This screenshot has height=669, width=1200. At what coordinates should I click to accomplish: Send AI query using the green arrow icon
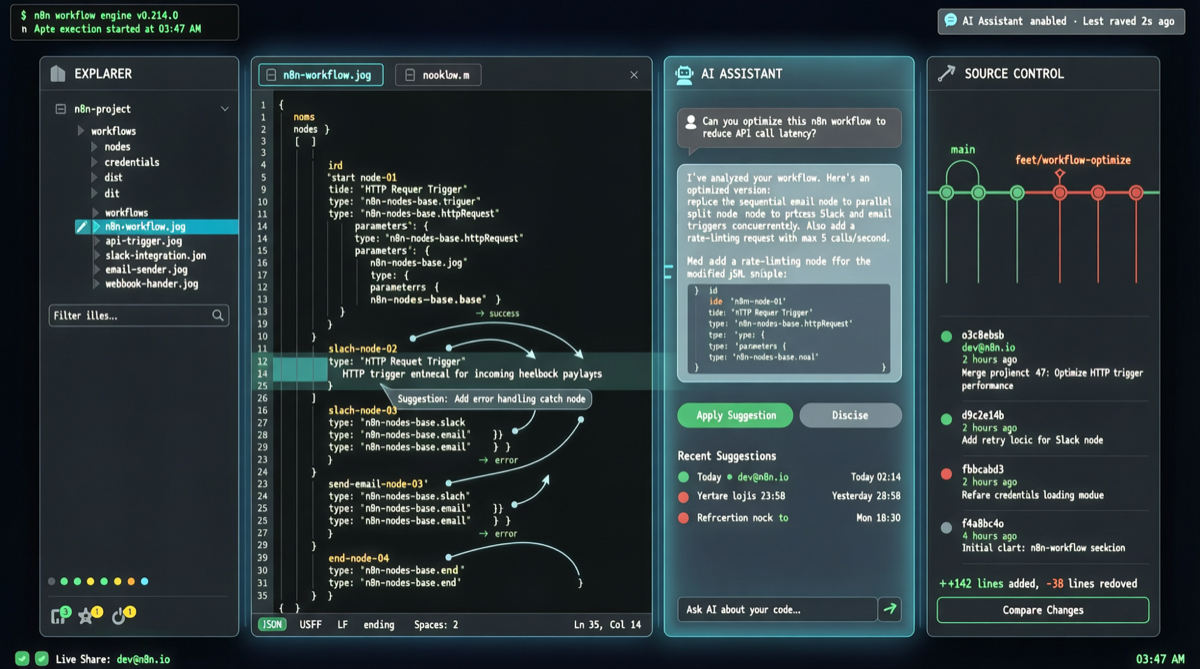pyautogui.click(x=891, y=609)
